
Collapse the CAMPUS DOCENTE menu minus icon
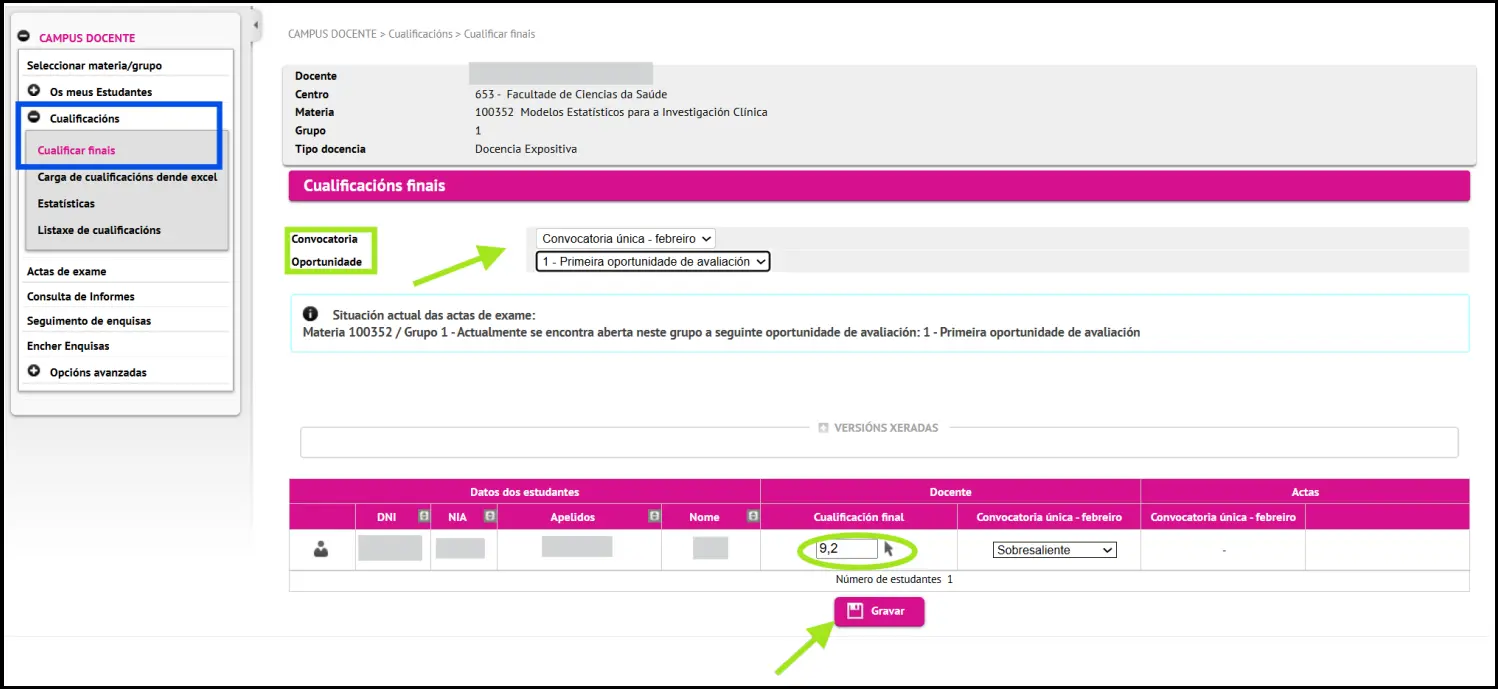click(x=23, y=37)
